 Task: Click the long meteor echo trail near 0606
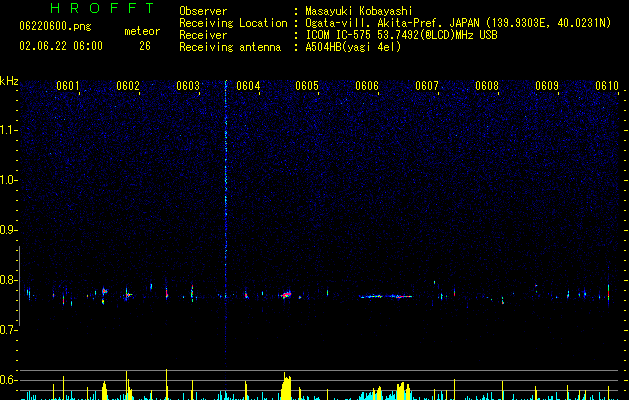coord(386,296)
